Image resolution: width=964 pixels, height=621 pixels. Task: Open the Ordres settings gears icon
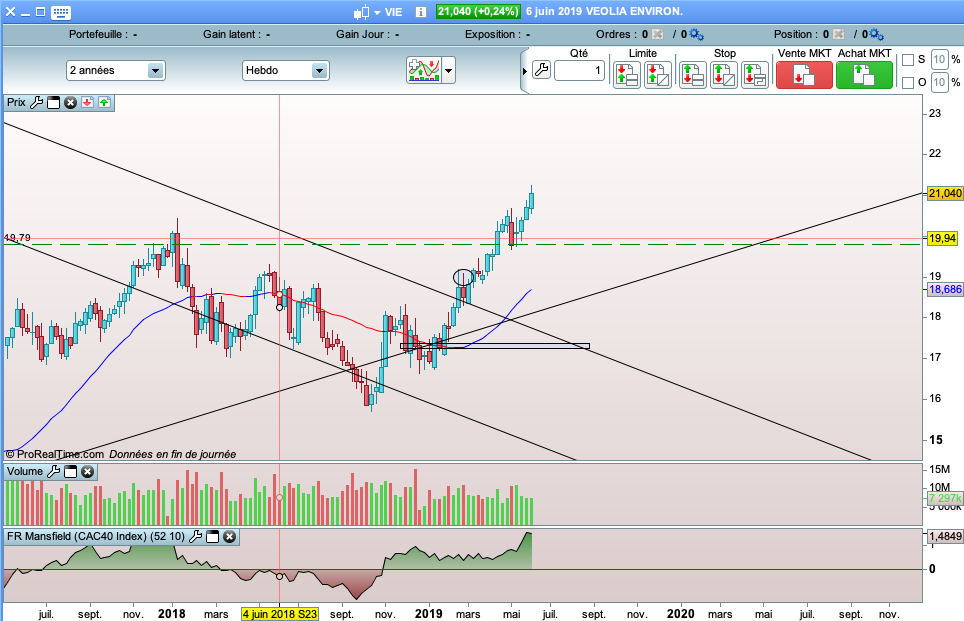point(696,34)
